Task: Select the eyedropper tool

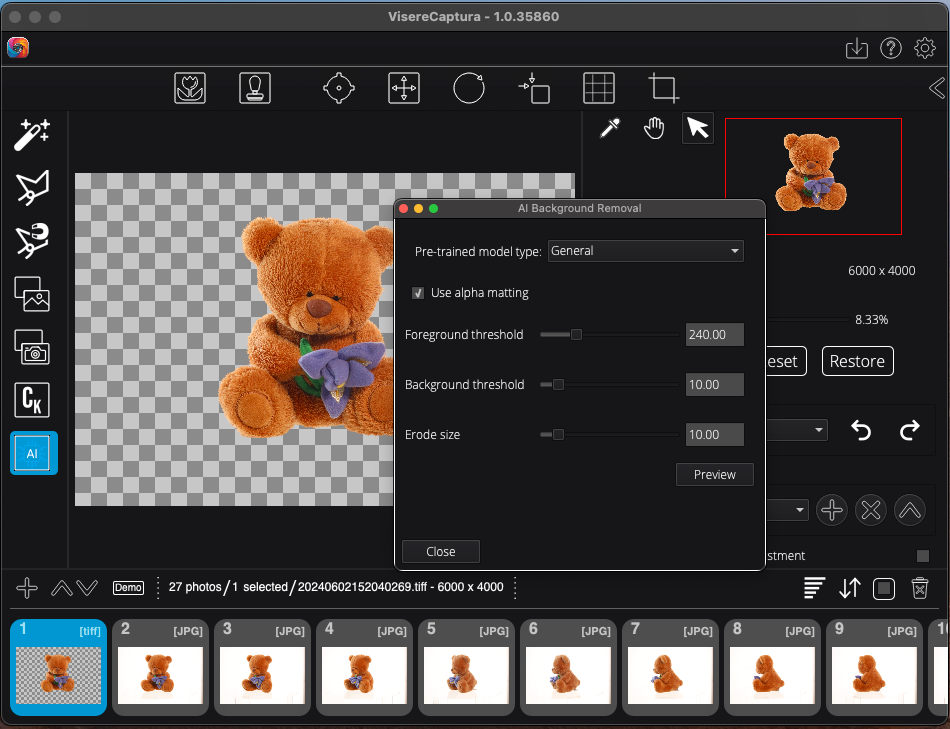Action: tap(609, 128)
